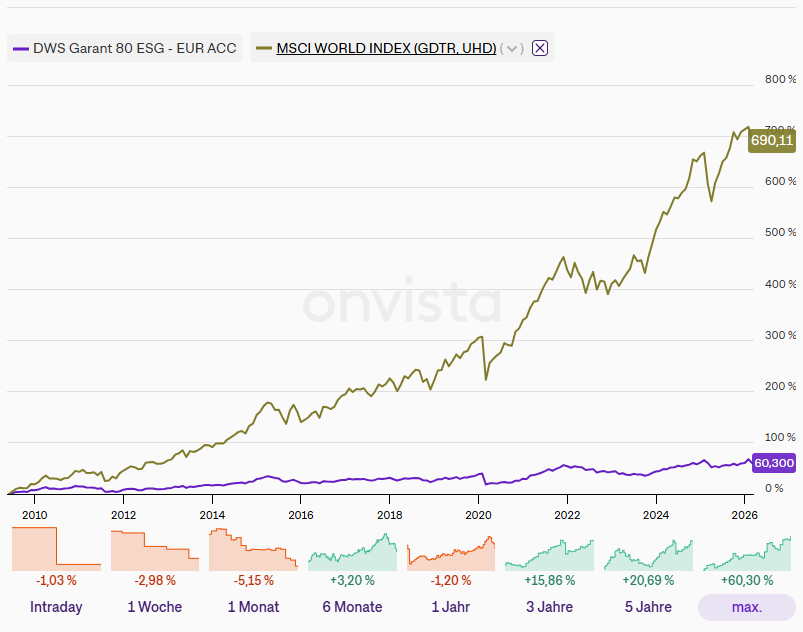The height and width of the screenshot is (632, 803).
Task: Click the DWS Garant 80 ESG legend entry
Action: [123, 47]
